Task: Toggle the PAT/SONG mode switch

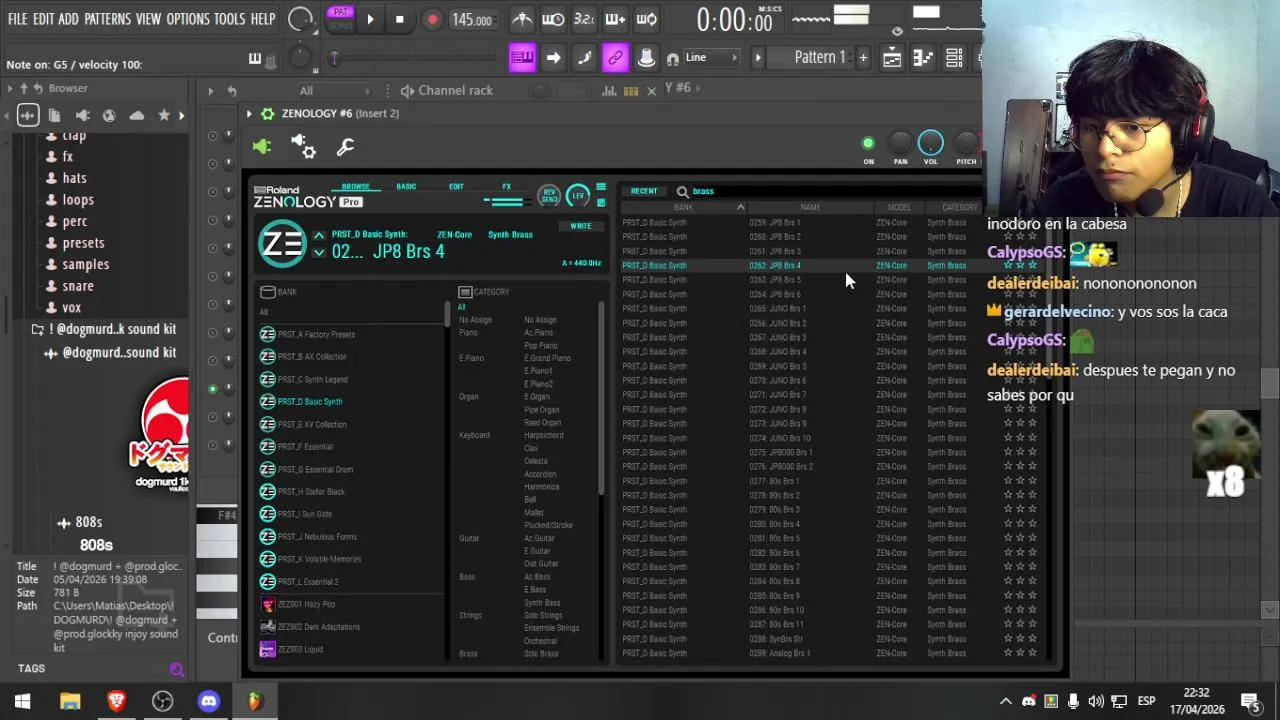Action: coord(341,19)
